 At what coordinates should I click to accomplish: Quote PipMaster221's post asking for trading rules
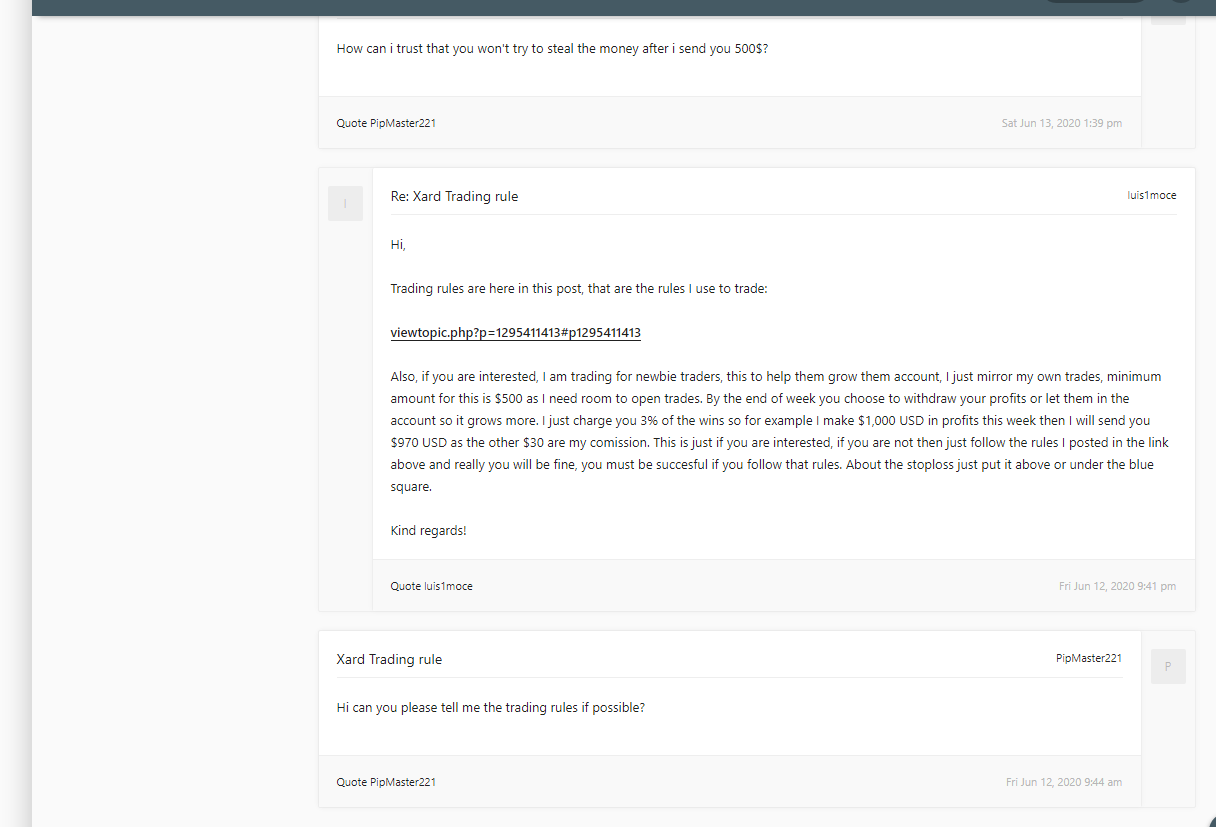(386, 782)
